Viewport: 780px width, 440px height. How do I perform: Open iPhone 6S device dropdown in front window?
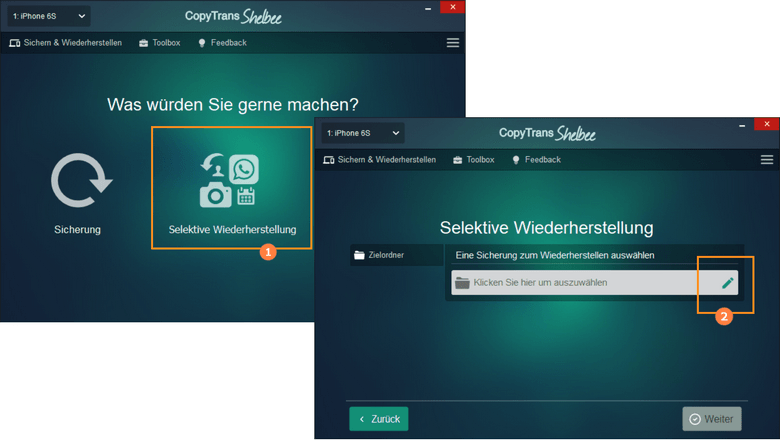(x=363, y=133)
